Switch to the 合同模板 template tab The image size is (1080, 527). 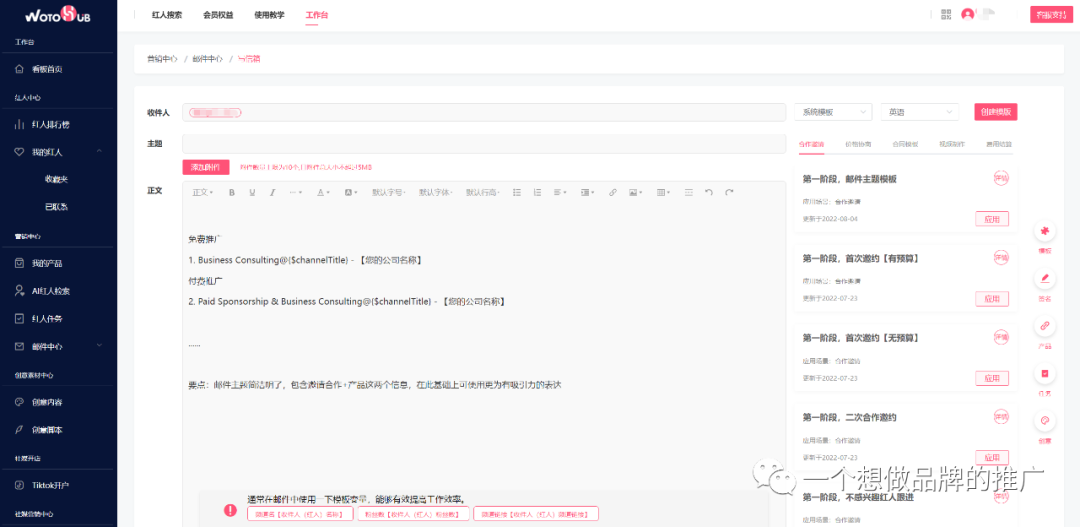(x=905, y=145)
